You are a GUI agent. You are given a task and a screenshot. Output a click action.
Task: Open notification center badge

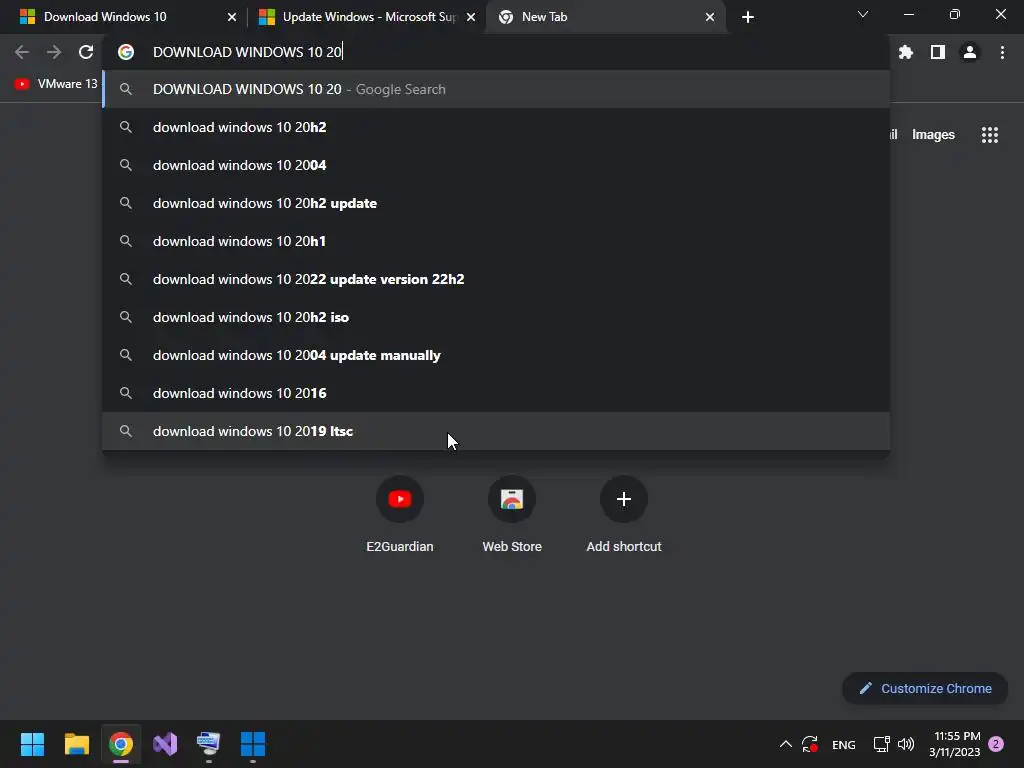point(996,744)
